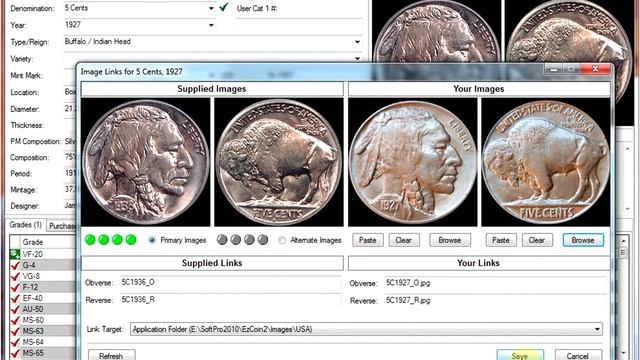Click the Your Links Reverse field
Image resolution: width=640 pixels, height=360 pixels.
[x=496, y=300]
